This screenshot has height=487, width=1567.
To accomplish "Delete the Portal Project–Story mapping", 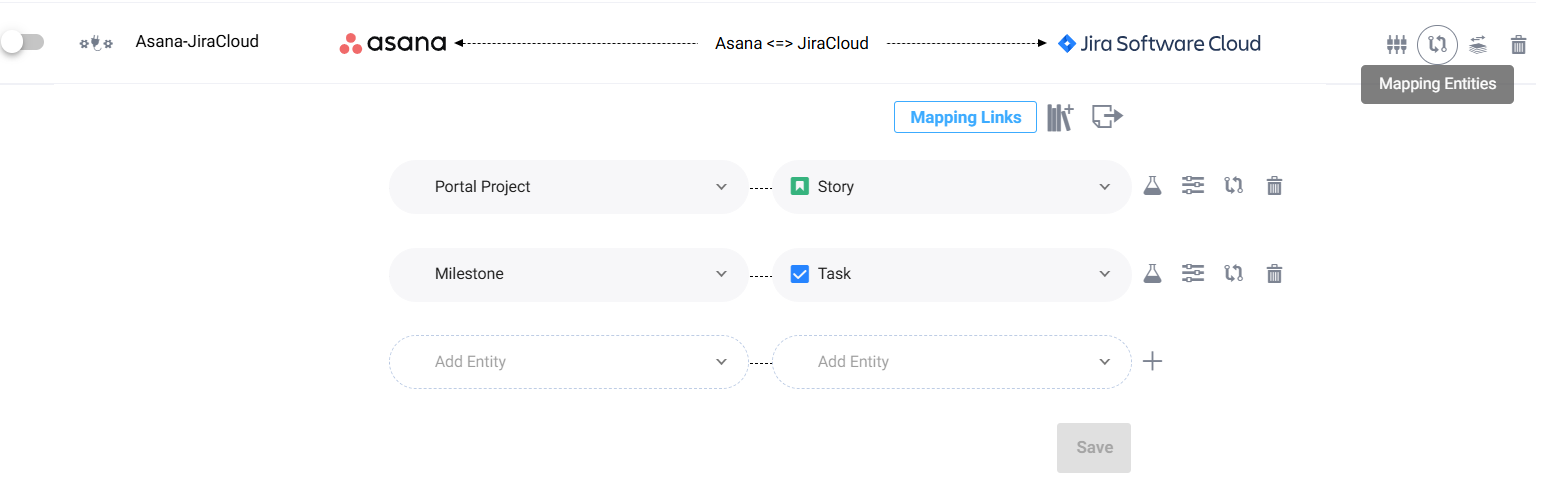I will pos(1274,186).
